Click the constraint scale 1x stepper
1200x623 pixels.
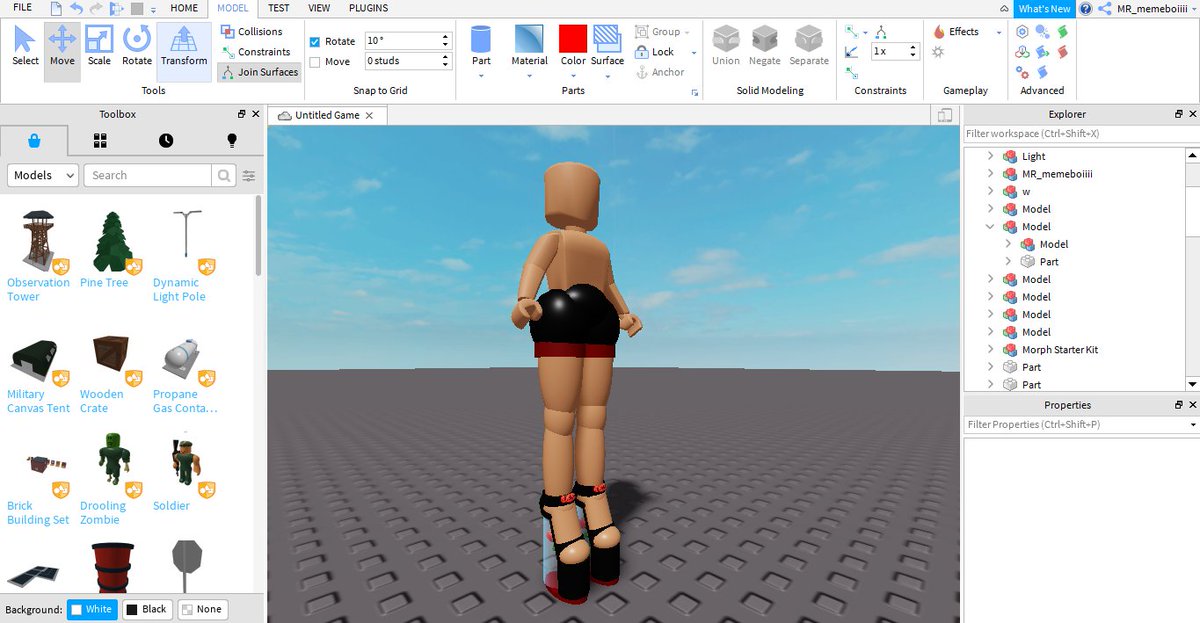click(914, 51)
